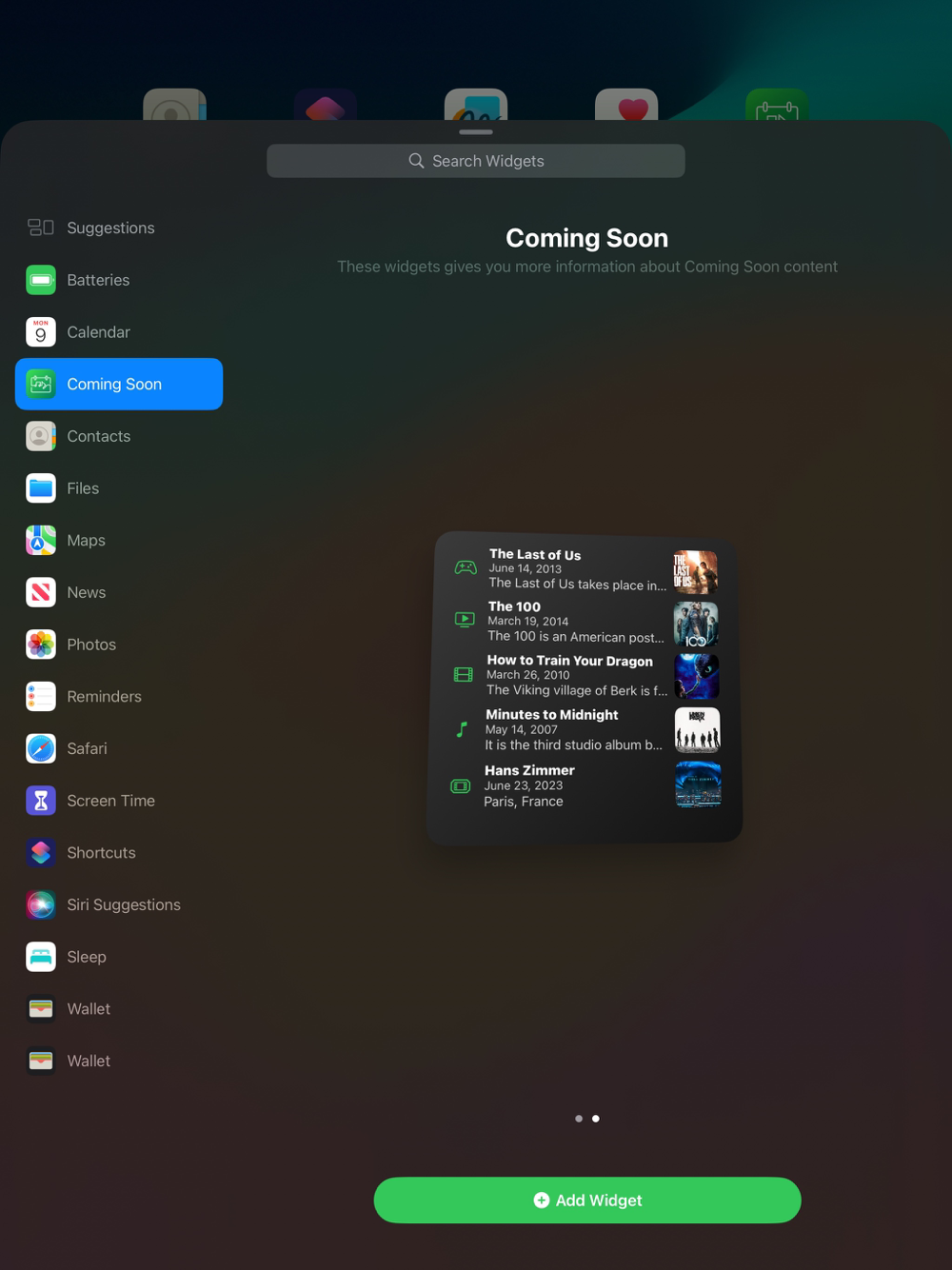
Task: Click the Siri Suggestions icon
Action: [41, 904]
